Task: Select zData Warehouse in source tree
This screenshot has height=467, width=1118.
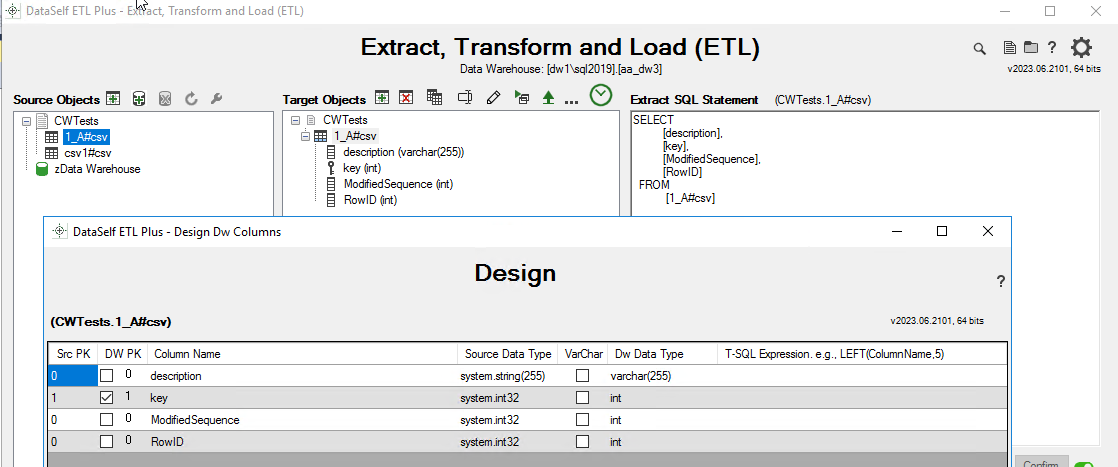Action: click(x=97, y=169)
